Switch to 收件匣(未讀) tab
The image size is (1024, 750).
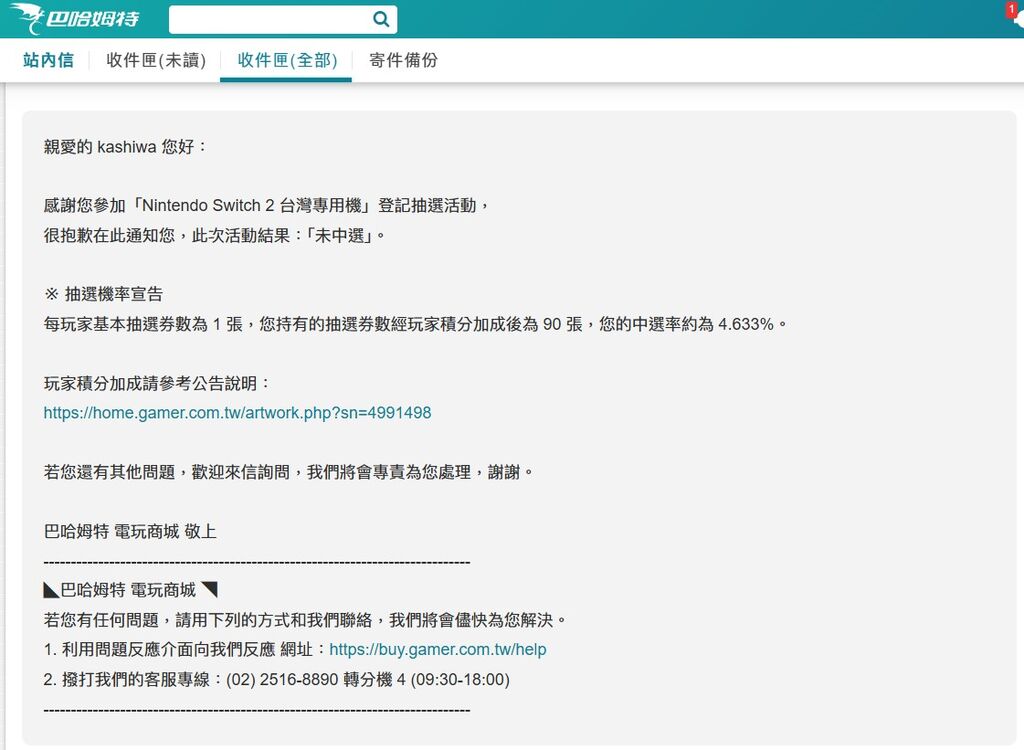(x=156, y=60)
